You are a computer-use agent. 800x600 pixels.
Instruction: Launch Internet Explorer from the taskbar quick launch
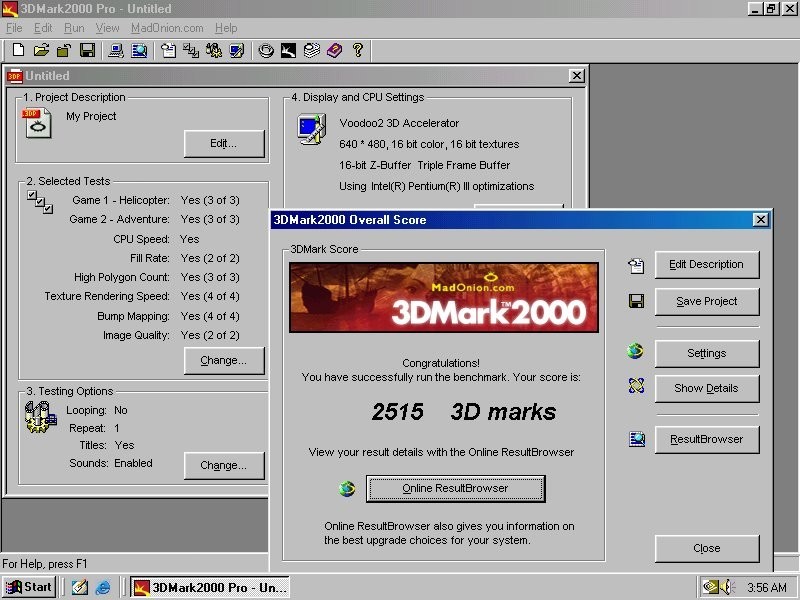coord(103,587)
